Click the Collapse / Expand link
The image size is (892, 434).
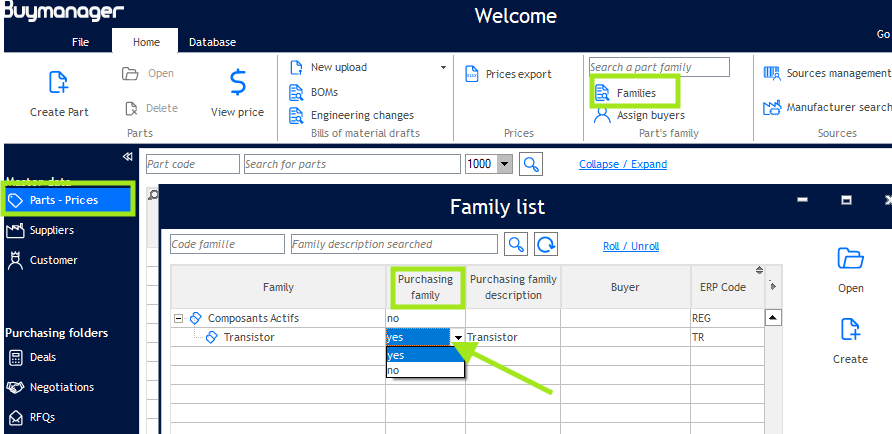(622, 164)
